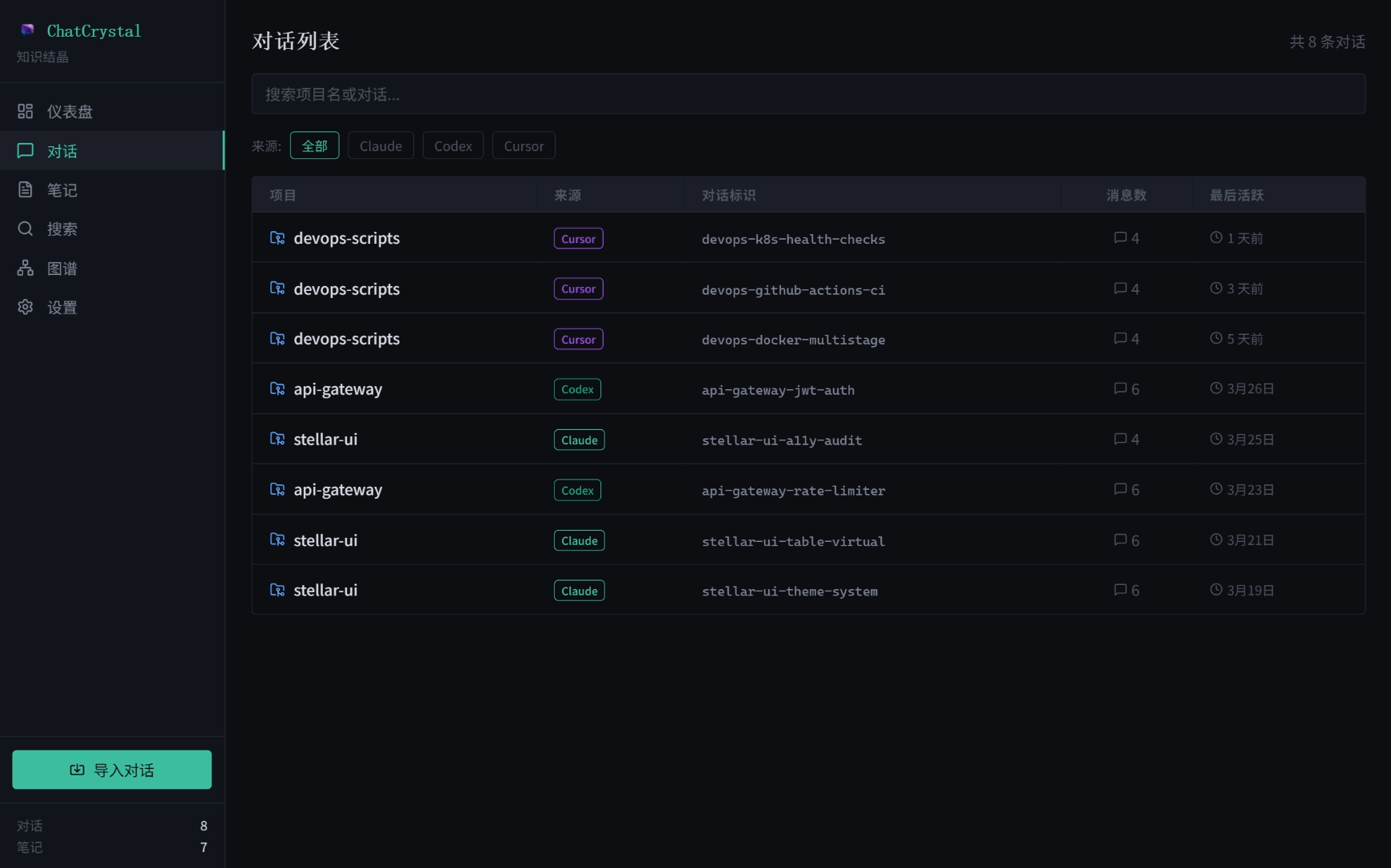This screenshot has height=868, width=1391.
Task: Click the Codex badge on api-gateway-rate-limiter
Action: (x=577, y=490)
